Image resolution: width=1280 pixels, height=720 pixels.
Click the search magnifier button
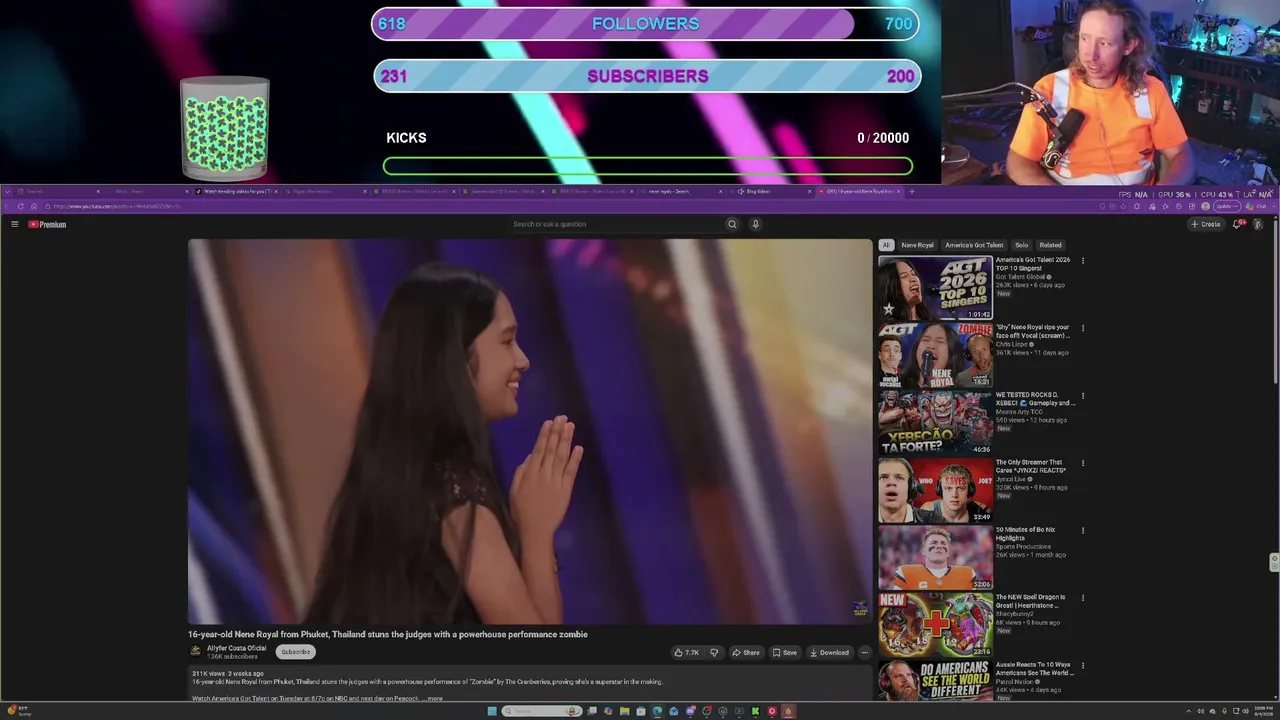(732, 224)
